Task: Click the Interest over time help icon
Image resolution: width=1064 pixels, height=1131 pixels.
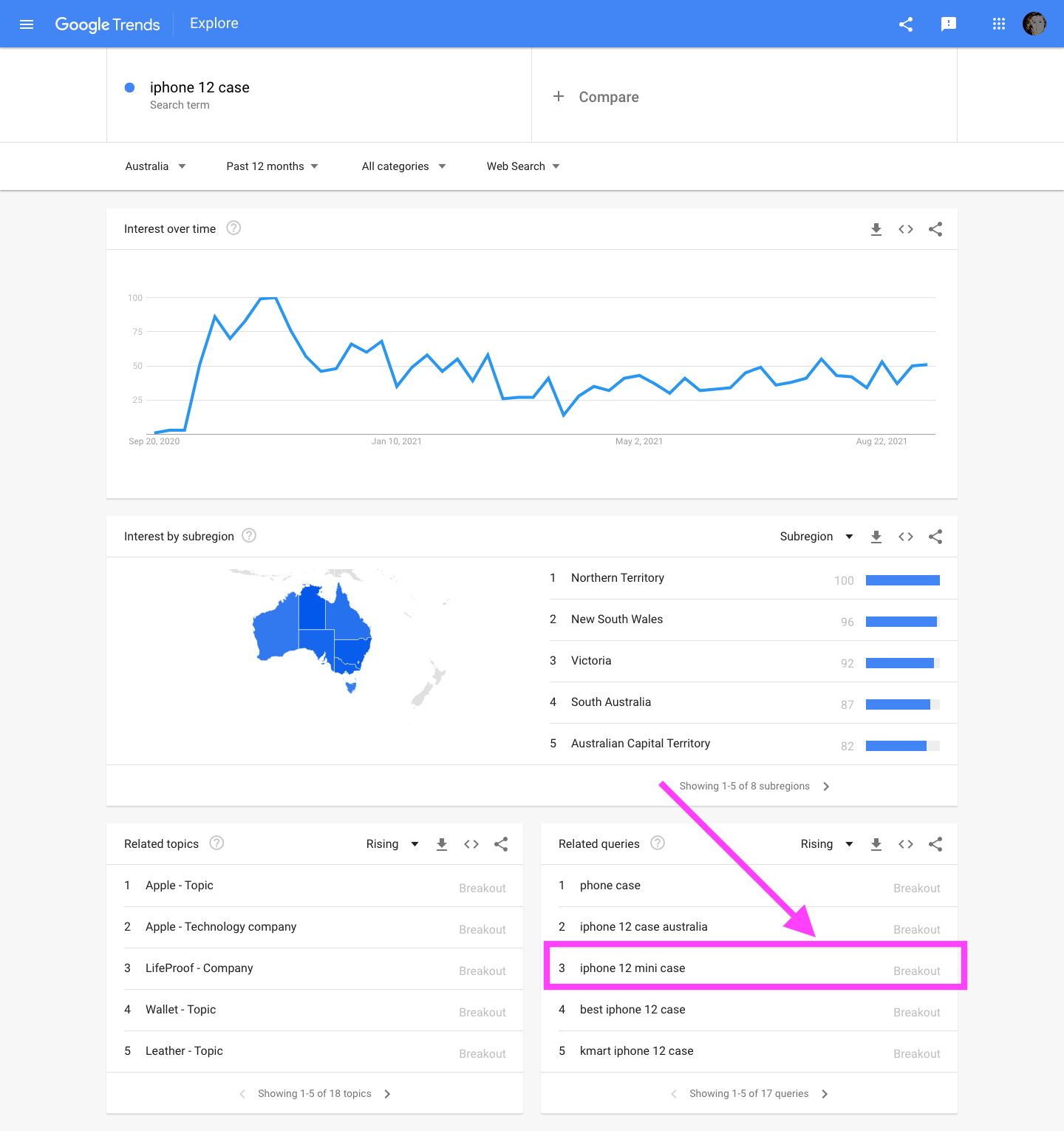Action: point(233,228)
